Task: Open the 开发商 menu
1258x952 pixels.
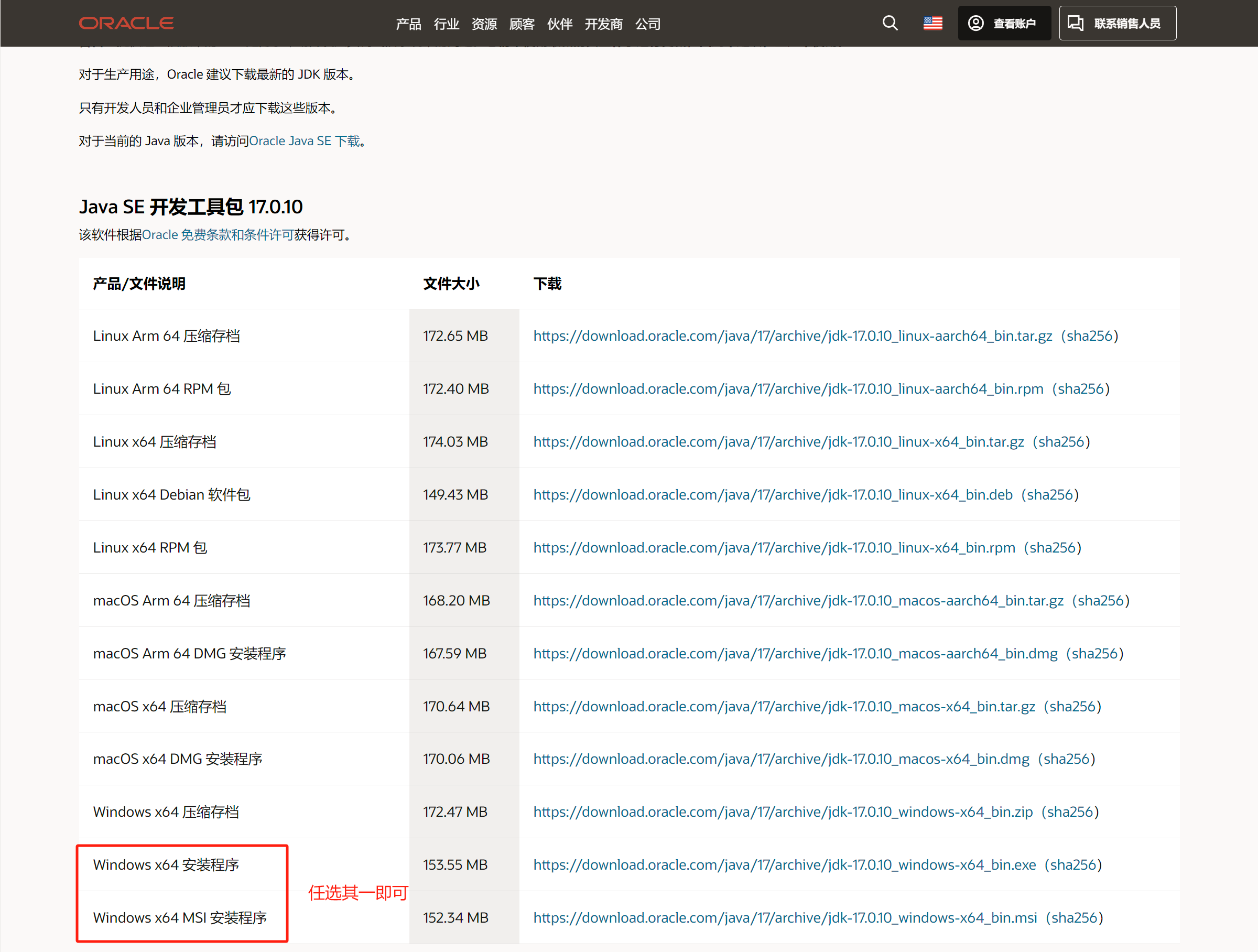Action: 603,24
